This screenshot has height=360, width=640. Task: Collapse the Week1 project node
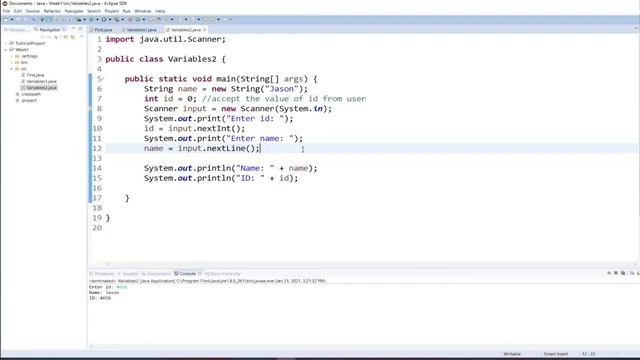tap(6, 49)
